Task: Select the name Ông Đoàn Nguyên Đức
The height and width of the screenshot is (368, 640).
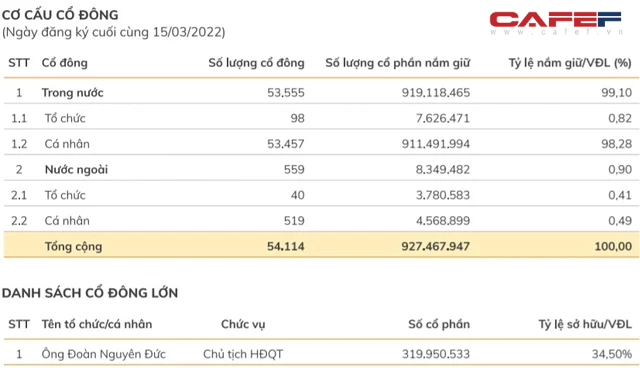Action: (x=103, y=354)
